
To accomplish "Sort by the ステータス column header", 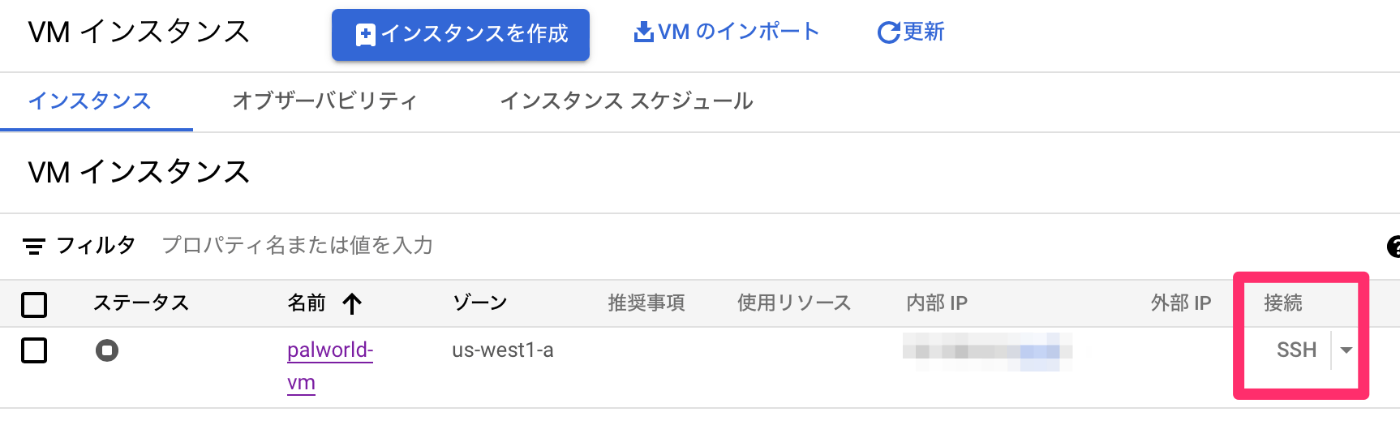I will 141,303.
